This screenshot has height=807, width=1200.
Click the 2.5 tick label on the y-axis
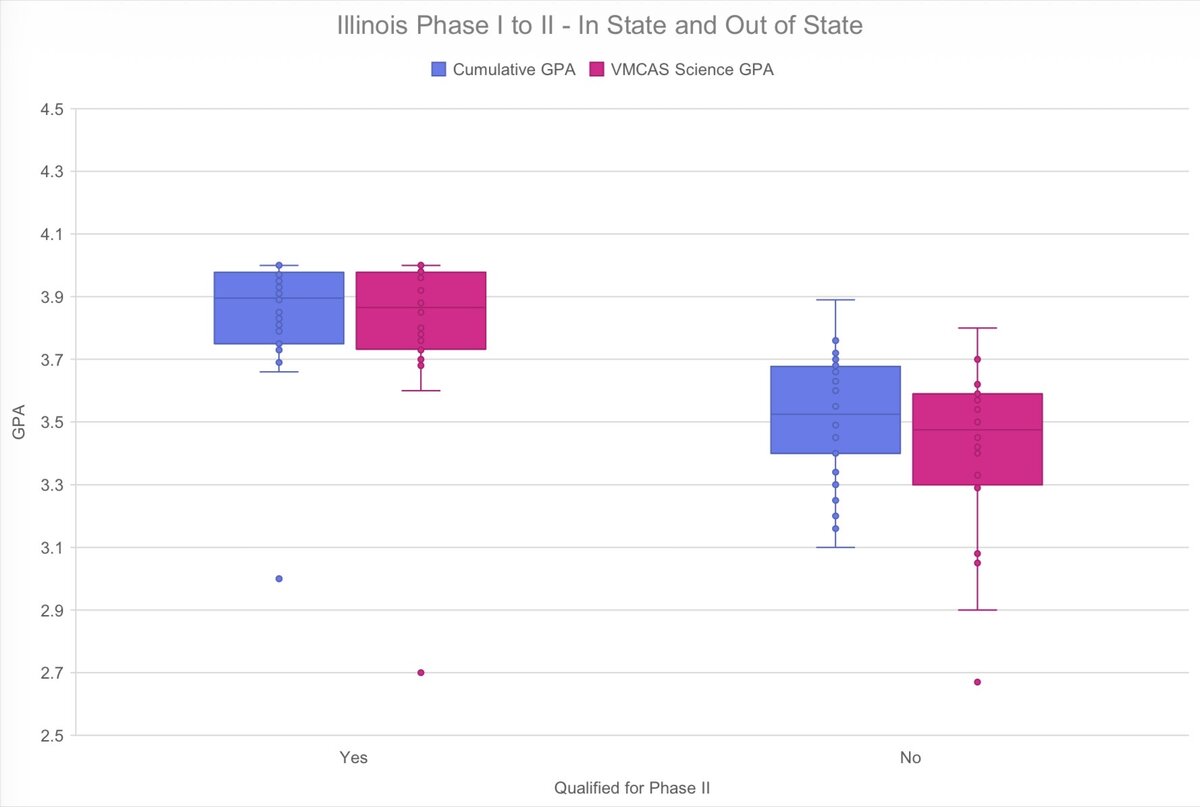[x=51, y=736]
